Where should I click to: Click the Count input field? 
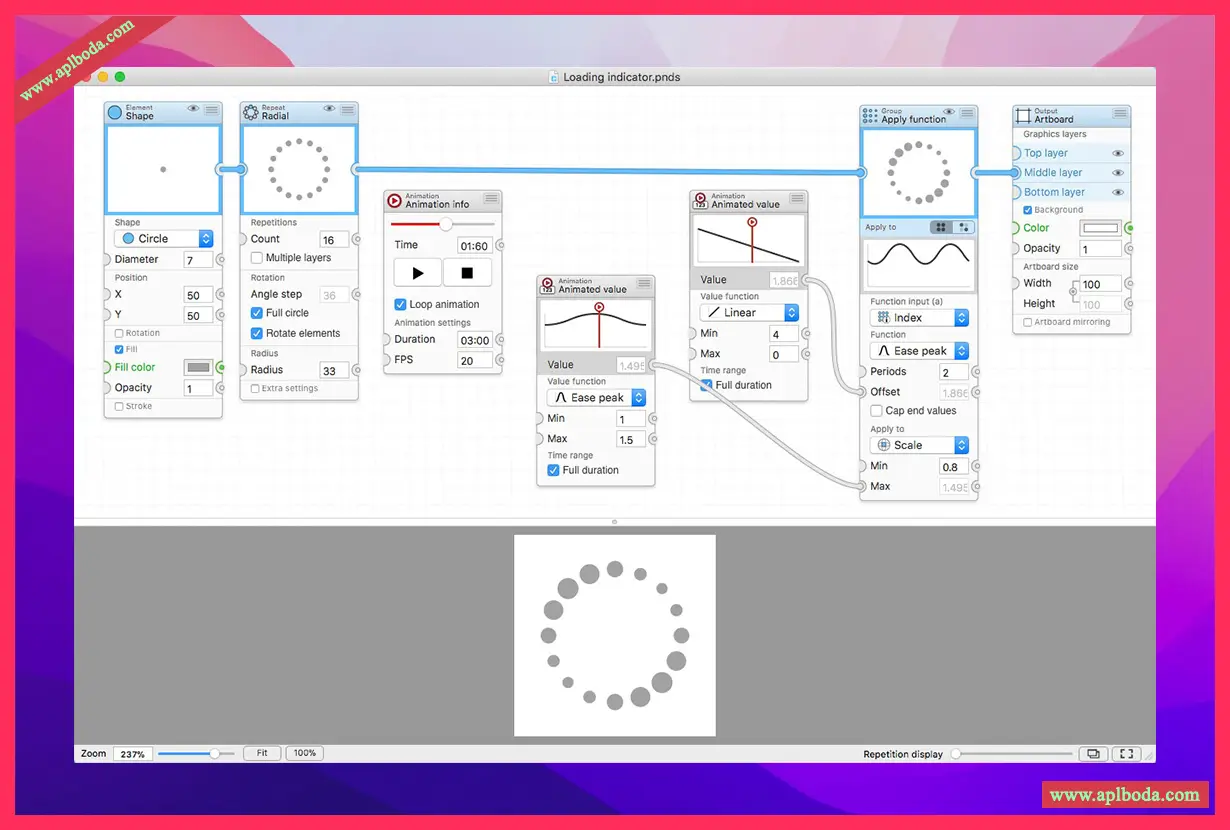click(334, 239)
